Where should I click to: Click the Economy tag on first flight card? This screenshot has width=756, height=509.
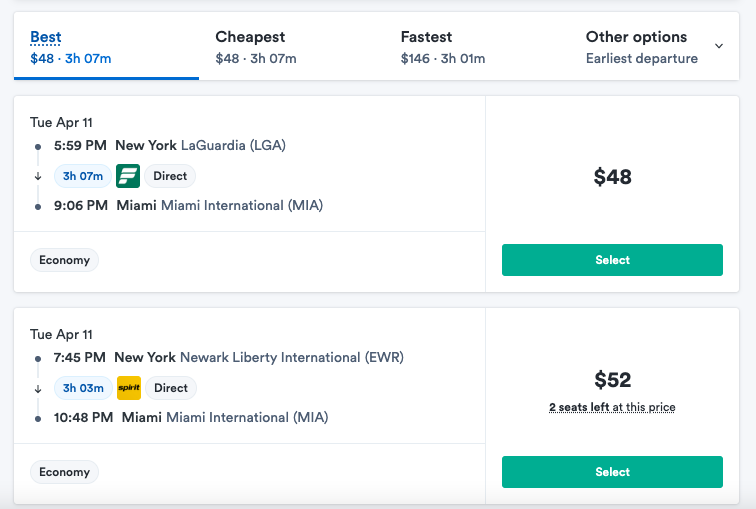tap(65, 260)
